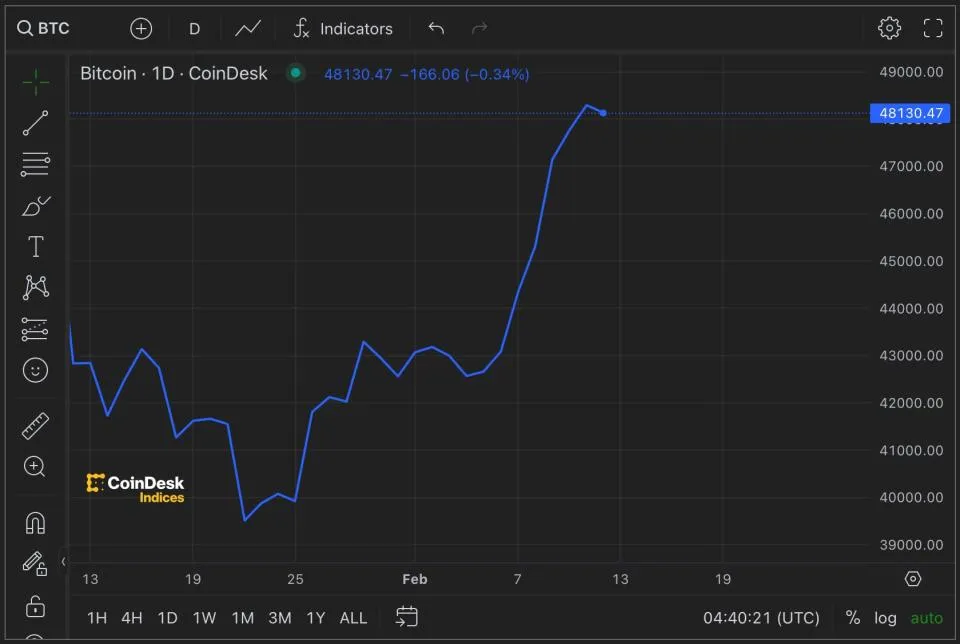
Task: Select the ALL time range
Action: point(353,618)
